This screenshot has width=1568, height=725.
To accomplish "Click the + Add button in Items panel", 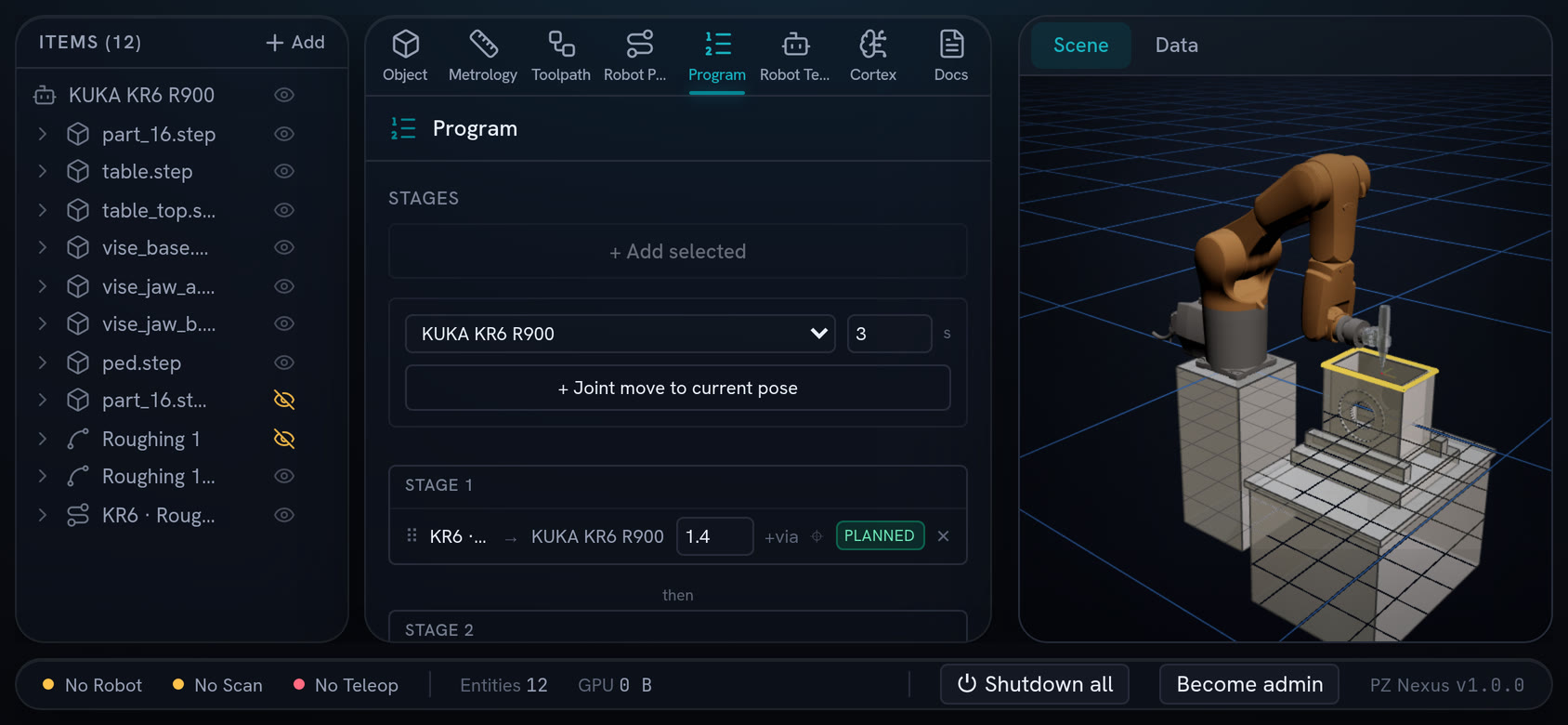I will (295, 43).
